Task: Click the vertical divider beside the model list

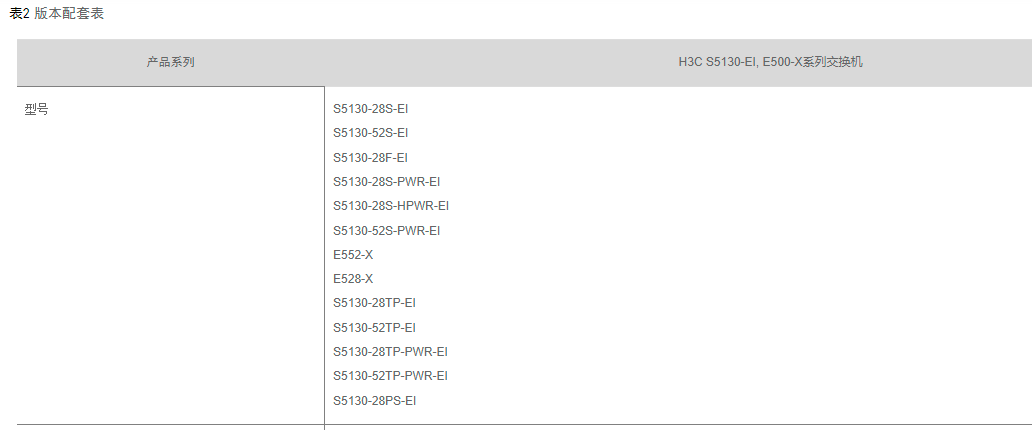Action: click(x=324, y=250)
